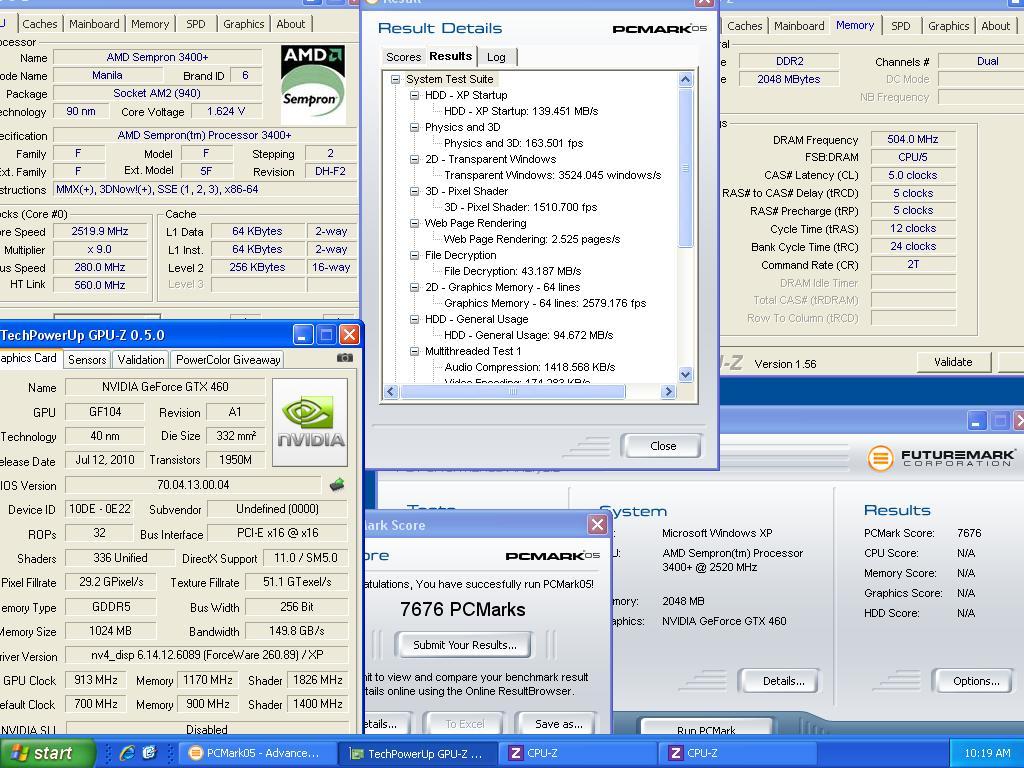The height and width of the screenshot is (768, 1024).
Task: Collapse the Multithreaded Test 1 node
Action: click(x=414, y=351)
